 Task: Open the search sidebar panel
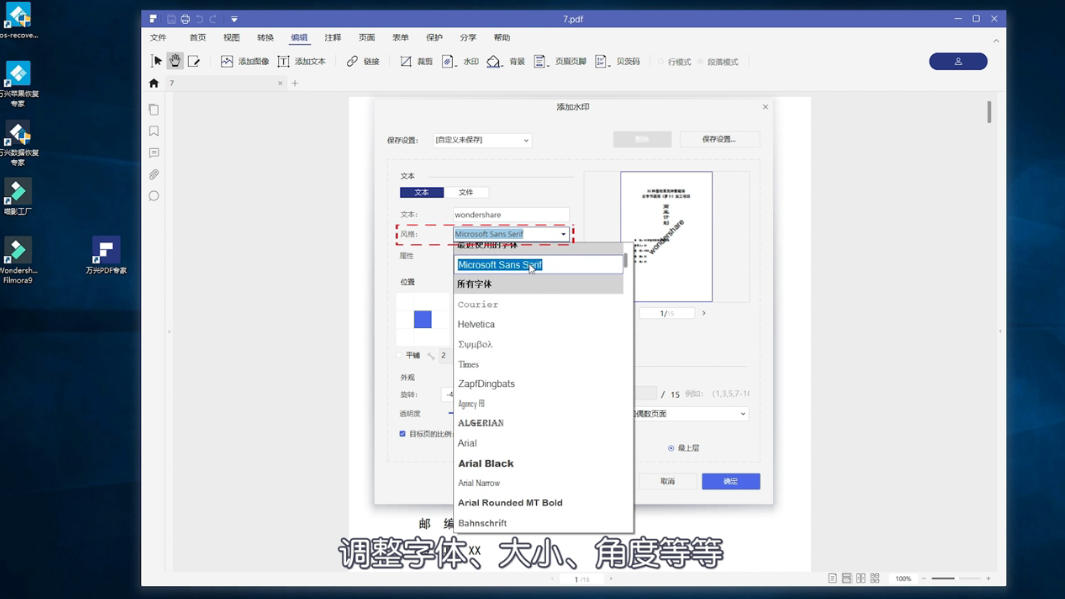point(154,196)
